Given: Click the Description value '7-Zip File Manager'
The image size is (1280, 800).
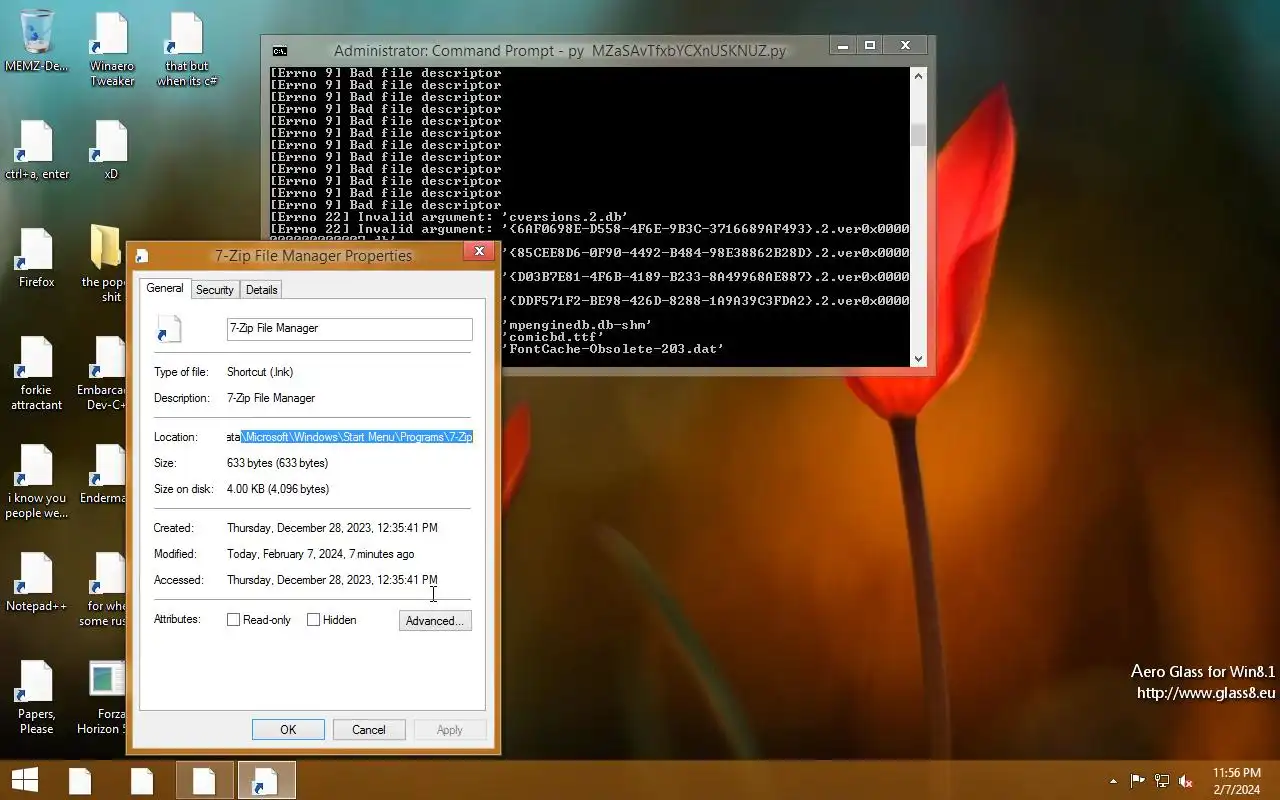Looking at the screenshot, I should [271, 398].
